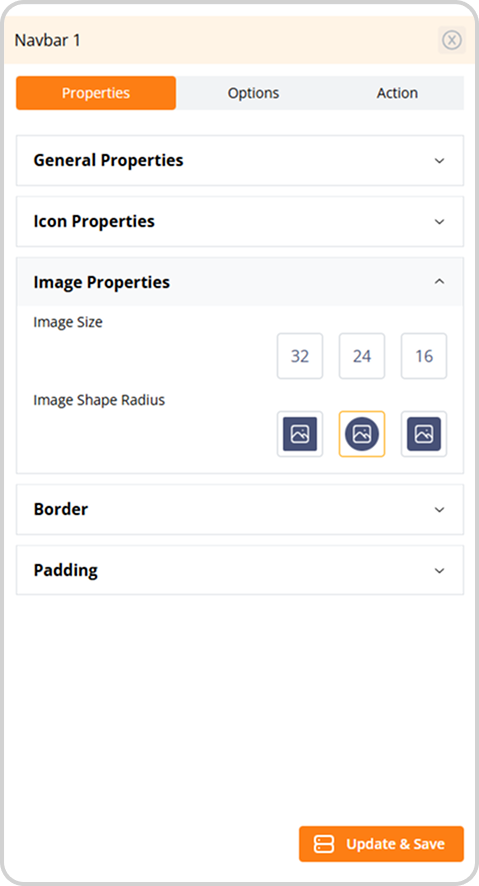
Task: Switch to the Options tab
Action: (x=253, y=93)
